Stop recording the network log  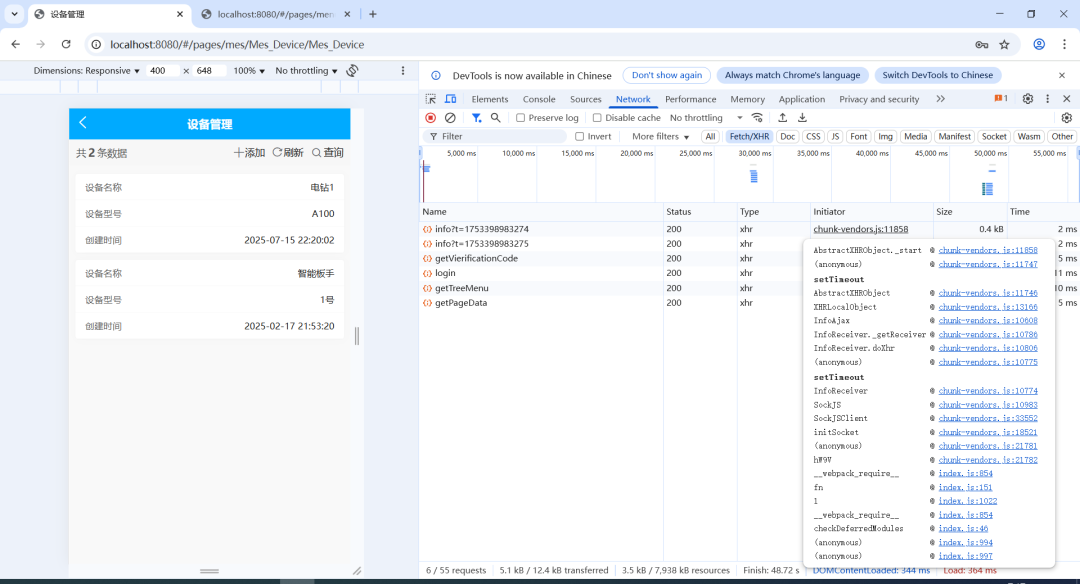point(431,118)
